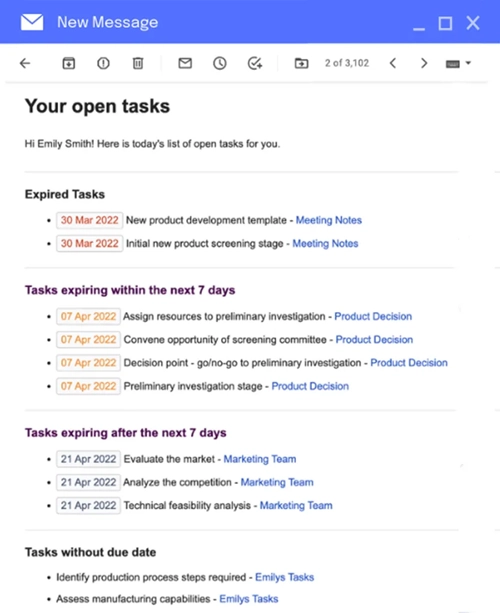500x613 pixels.
Task: Click 'Tasks expiring after the next 7 days' heading
Action: click(x=126, y=433)
